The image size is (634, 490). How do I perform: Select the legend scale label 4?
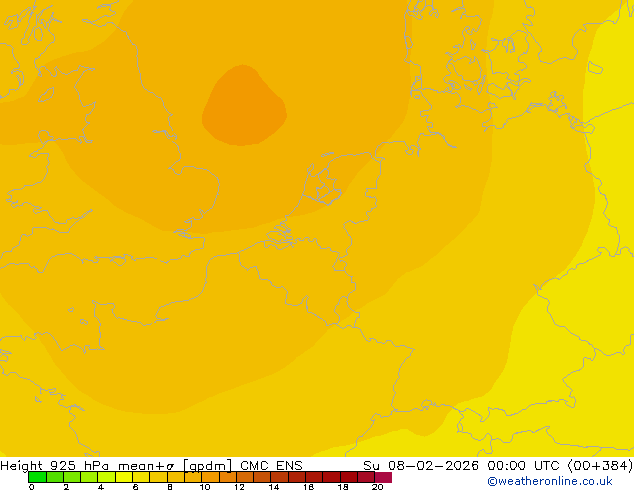[x=101, y=487]
